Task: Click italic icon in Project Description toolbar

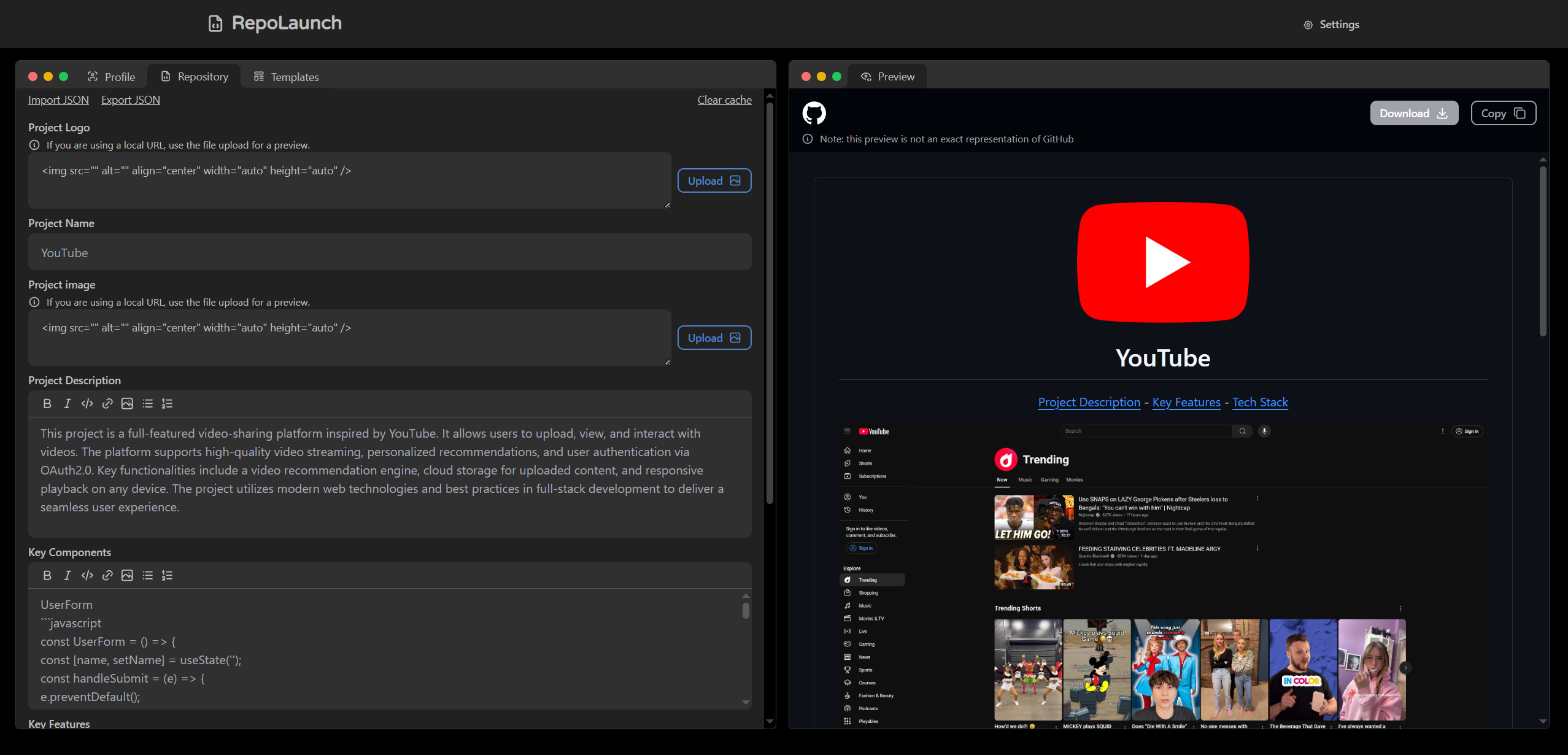Action: 68,403
